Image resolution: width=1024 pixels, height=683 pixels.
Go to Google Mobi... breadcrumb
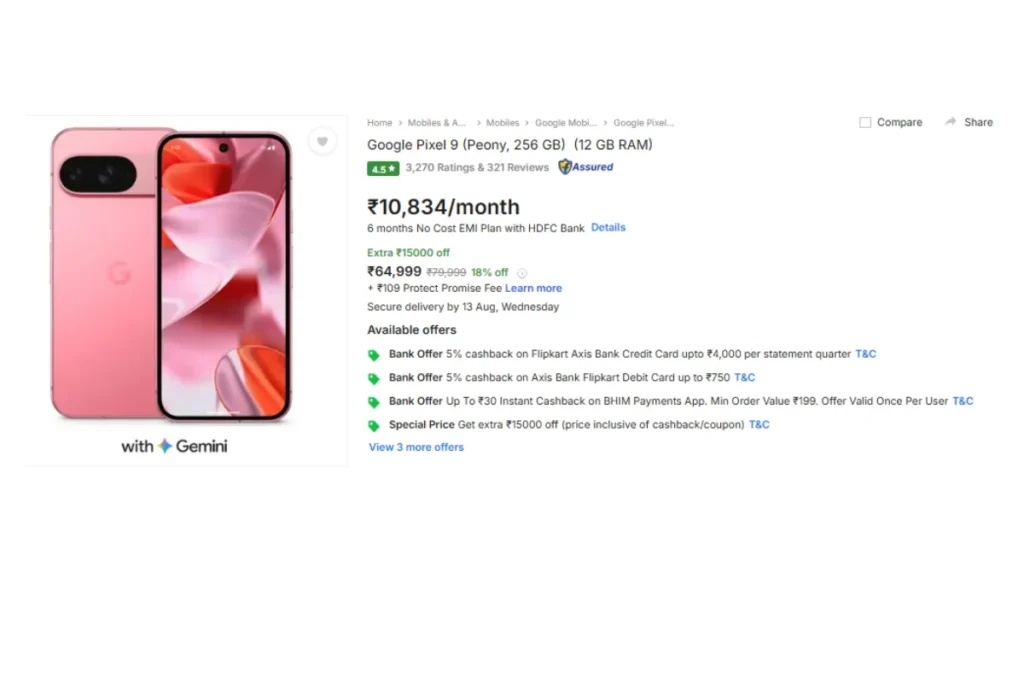566,123
